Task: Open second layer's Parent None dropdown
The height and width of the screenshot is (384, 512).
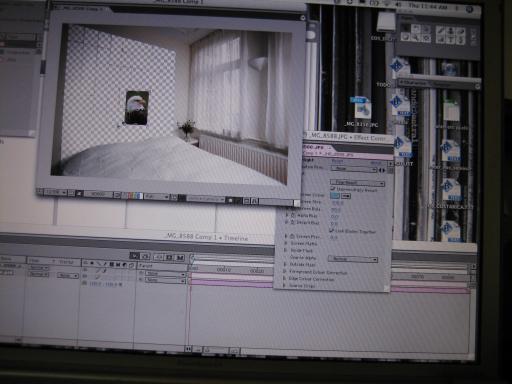Action: [165, 281]
